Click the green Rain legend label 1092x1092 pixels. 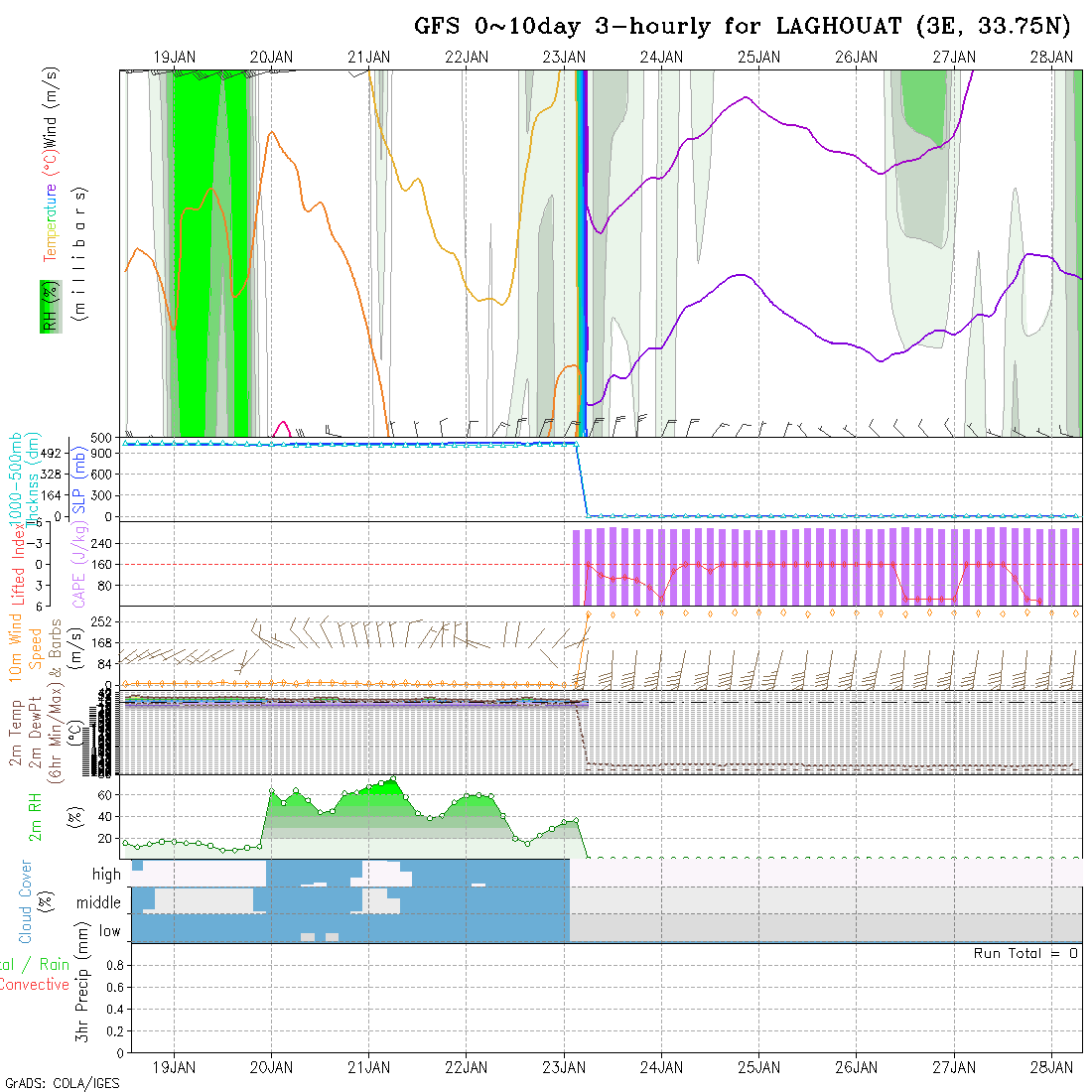pos(55,965)
